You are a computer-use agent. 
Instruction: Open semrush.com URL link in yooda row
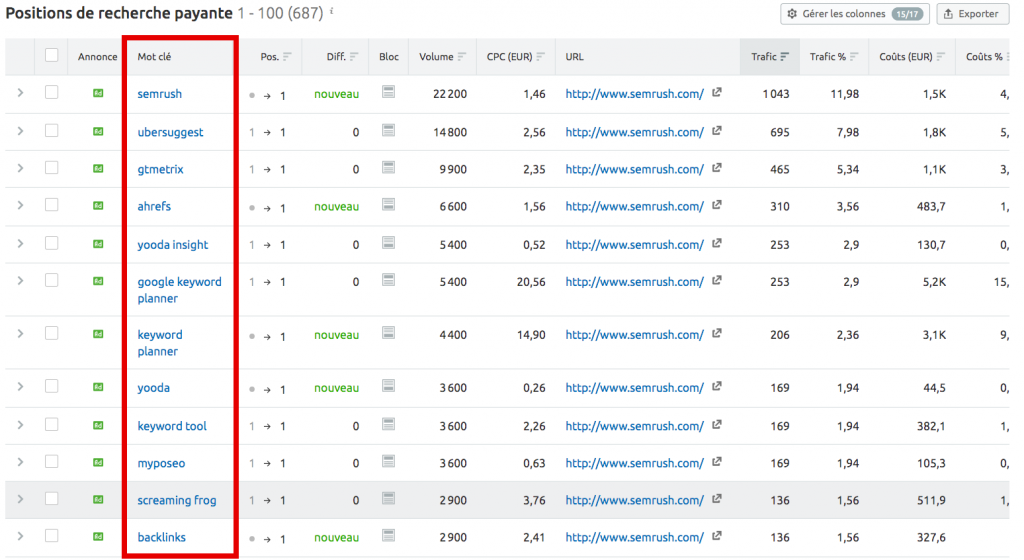pyautogui.click(x=634, y=388)
